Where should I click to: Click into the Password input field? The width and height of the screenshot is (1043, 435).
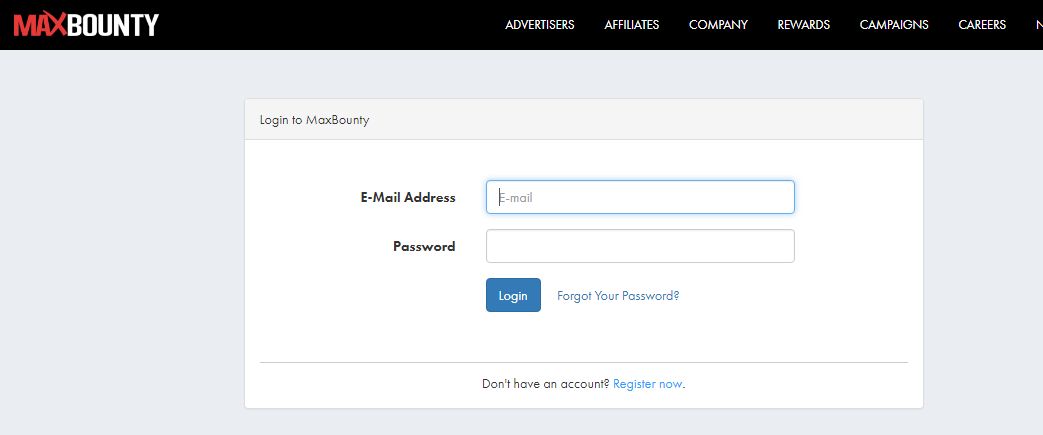point(640,246)
